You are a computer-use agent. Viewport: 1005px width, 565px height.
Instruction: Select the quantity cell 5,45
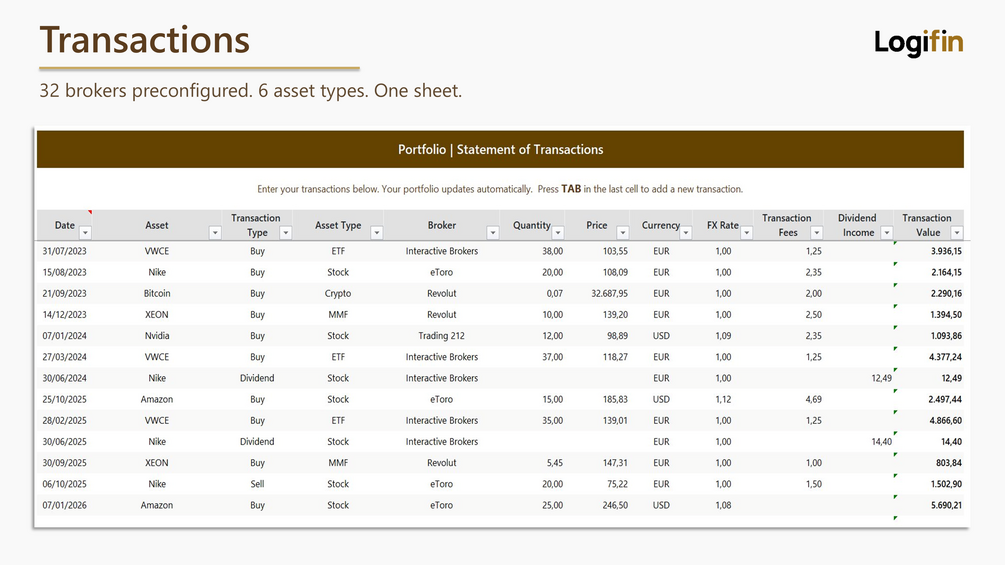(x=554, y=463)
